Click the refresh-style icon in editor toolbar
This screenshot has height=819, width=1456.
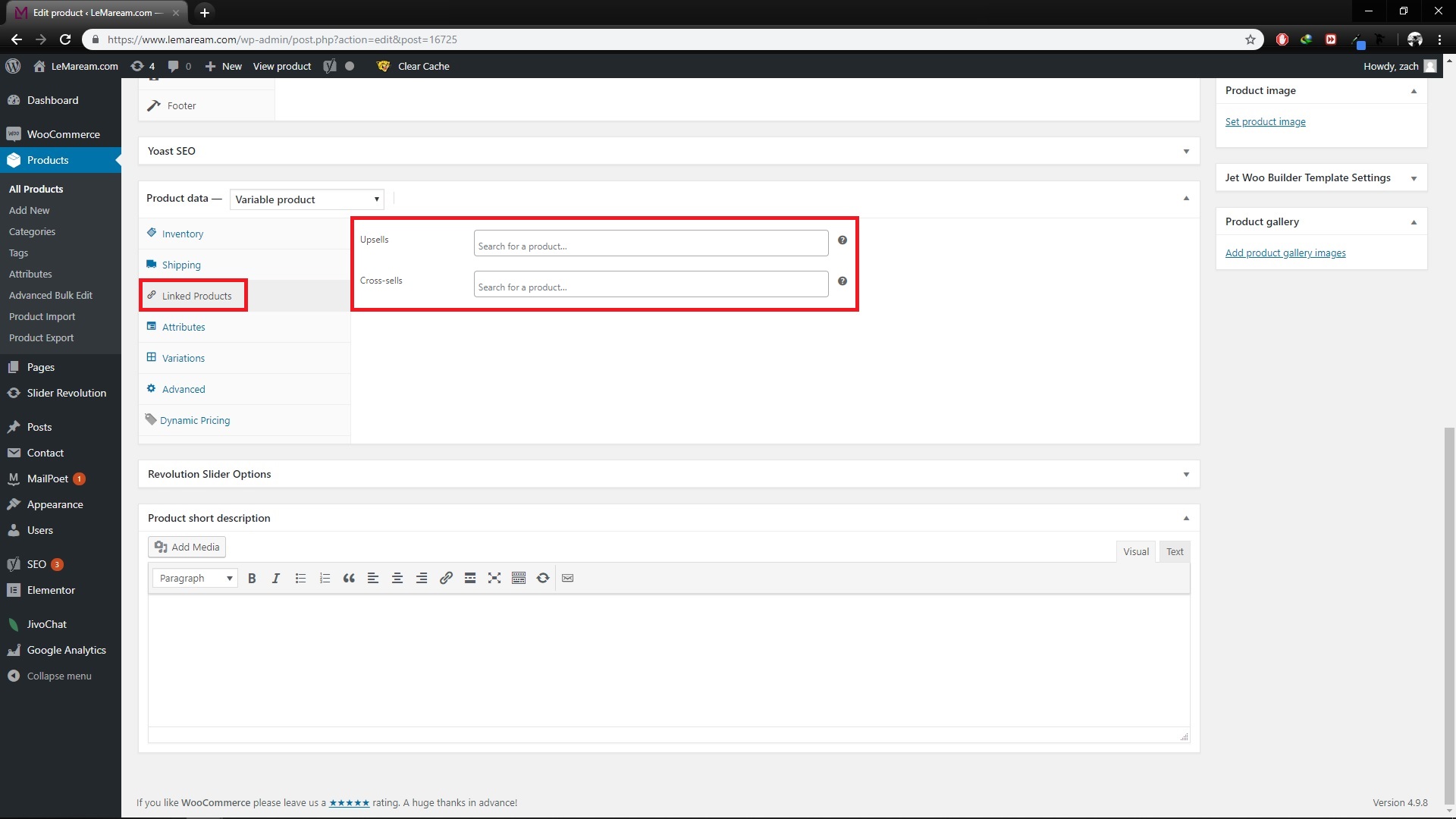pyautogui.click(x=543, y=578)
